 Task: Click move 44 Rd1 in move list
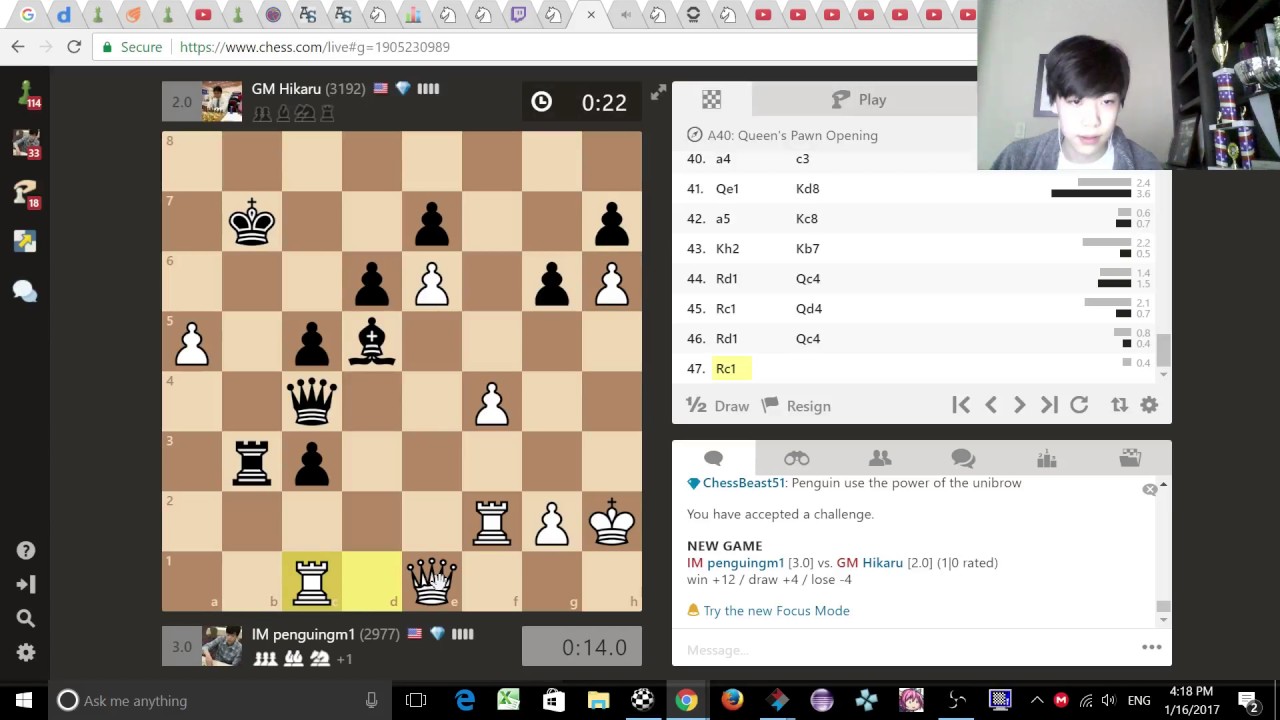(x=727, y=279)
